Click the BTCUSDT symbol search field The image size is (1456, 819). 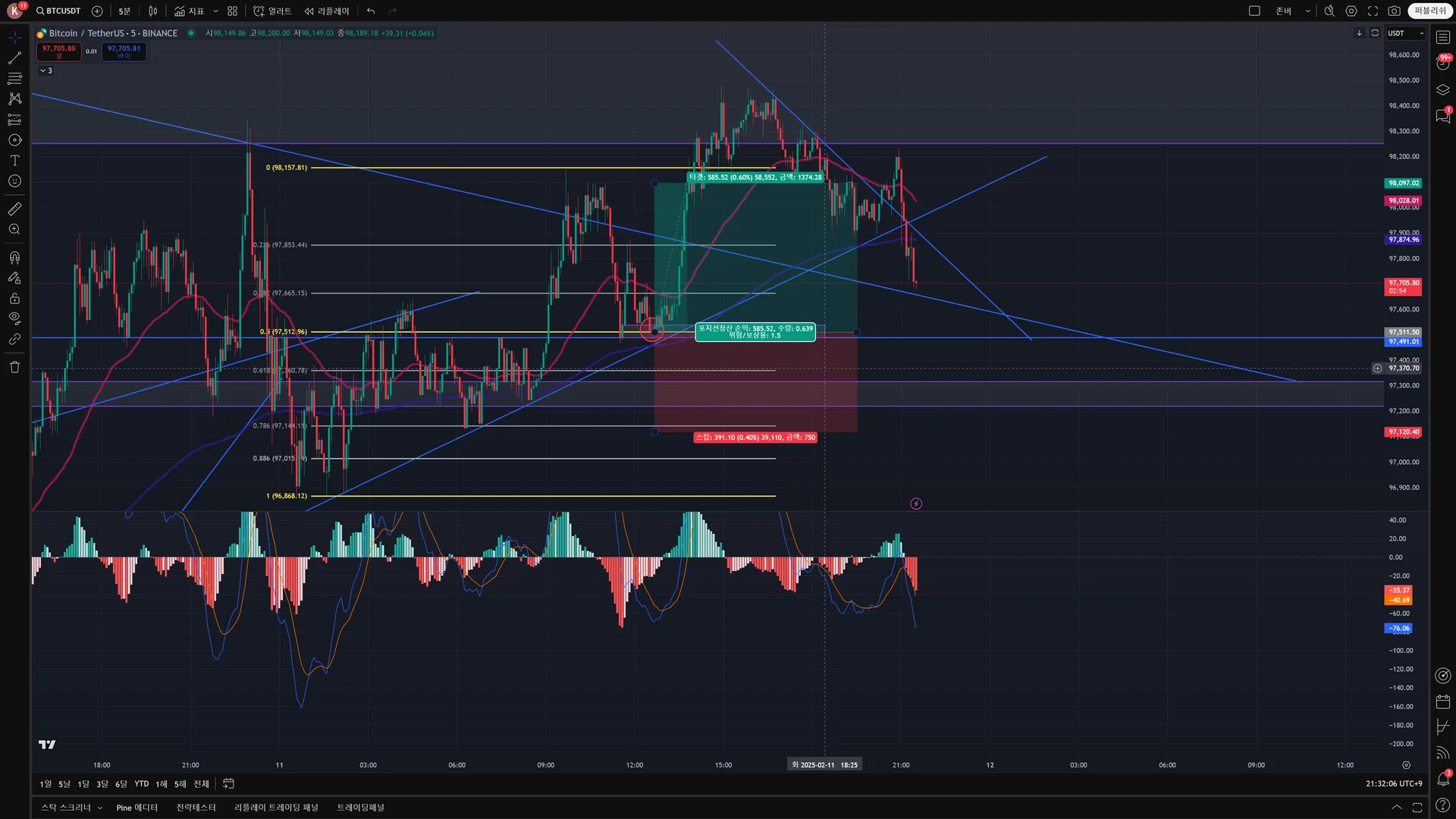[x=59, y=11]
